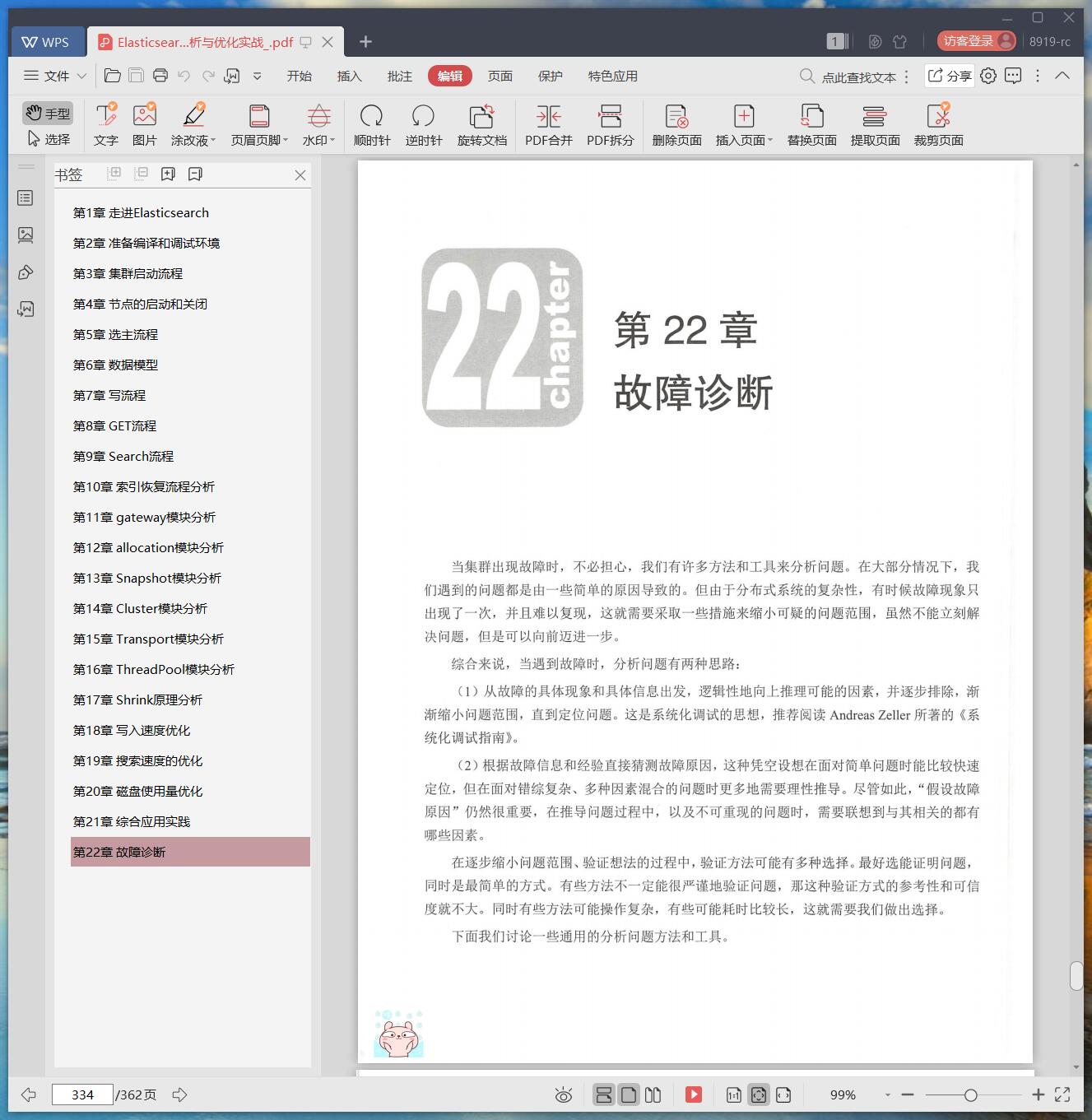
Task: Switch to the Start tab (开始)
Action: (x=300, y=76)
